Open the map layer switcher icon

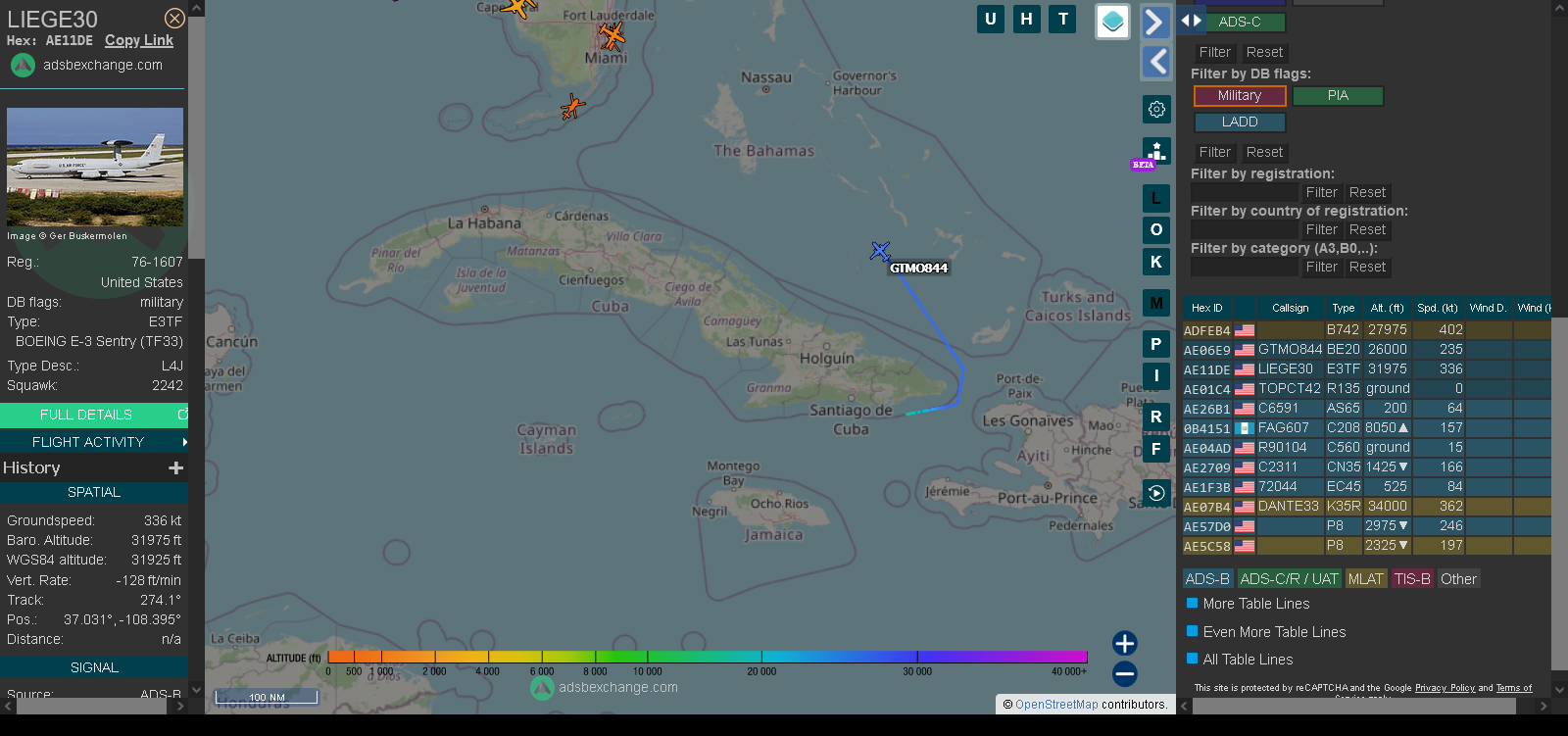(x=1112, y=22)
